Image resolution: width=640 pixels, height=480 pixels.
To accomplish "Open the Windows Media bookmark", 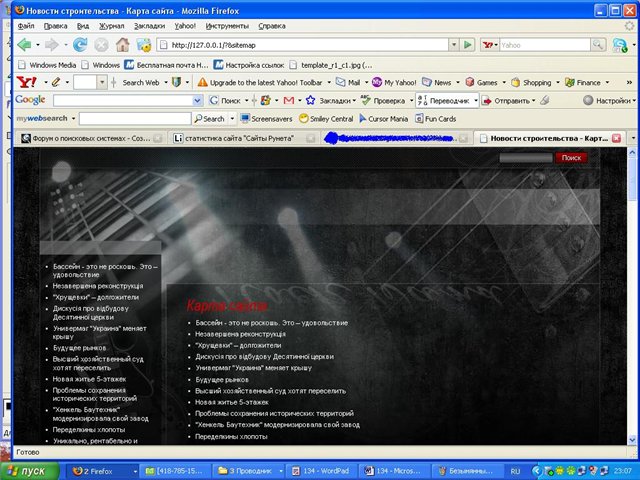I will [47, 65].
